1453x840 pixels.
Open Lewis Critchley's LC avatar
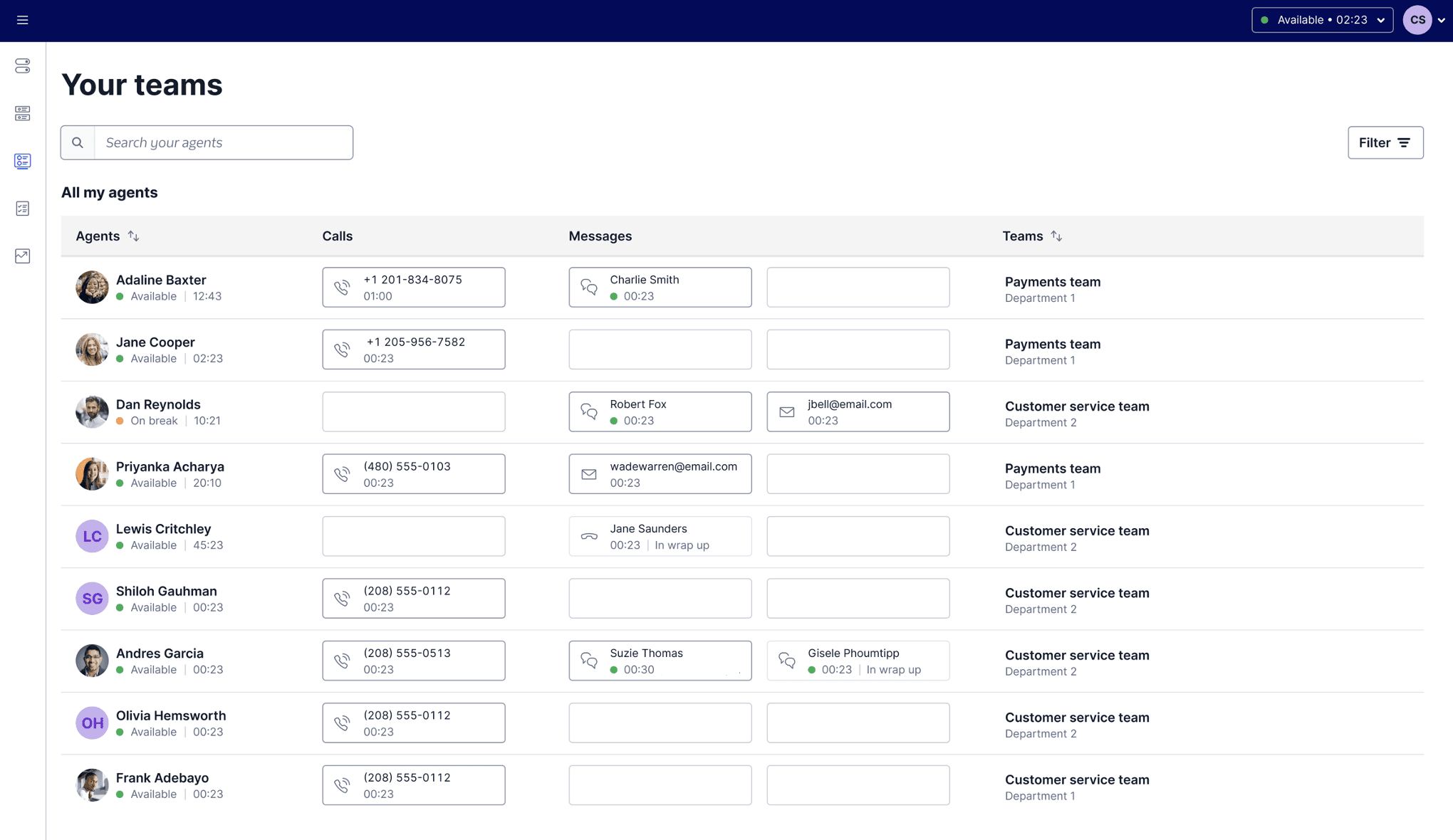tap(92, 536)
